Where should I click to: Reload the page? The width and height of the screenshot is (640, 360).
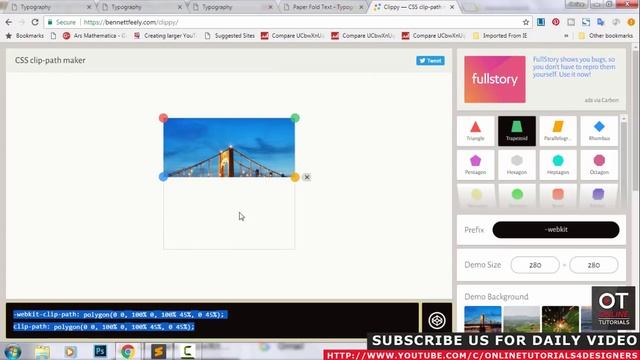point(35,22)
